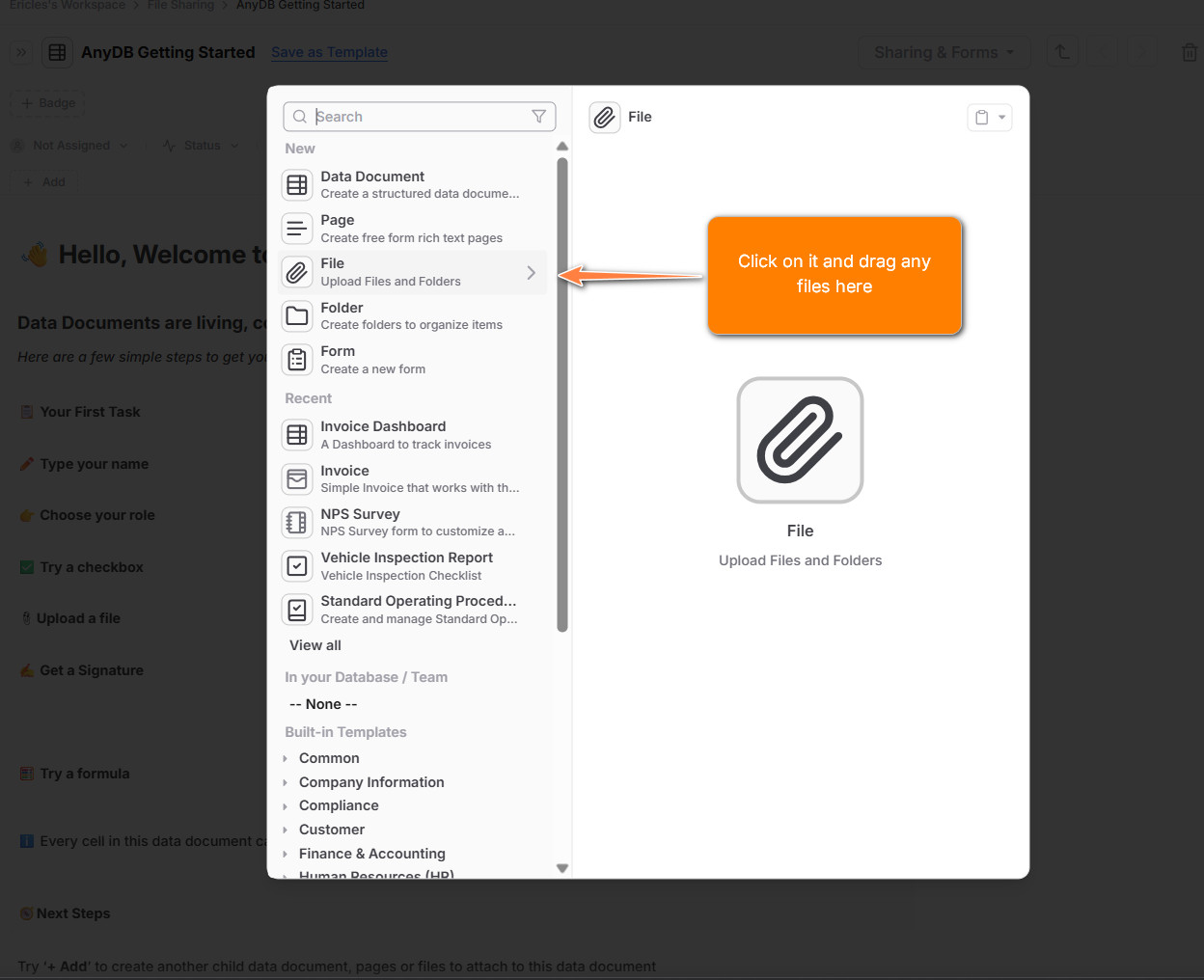This screenshot has width=1204, height=980.
Task: Expand the File submenu chevron
Action: point(531,273)
